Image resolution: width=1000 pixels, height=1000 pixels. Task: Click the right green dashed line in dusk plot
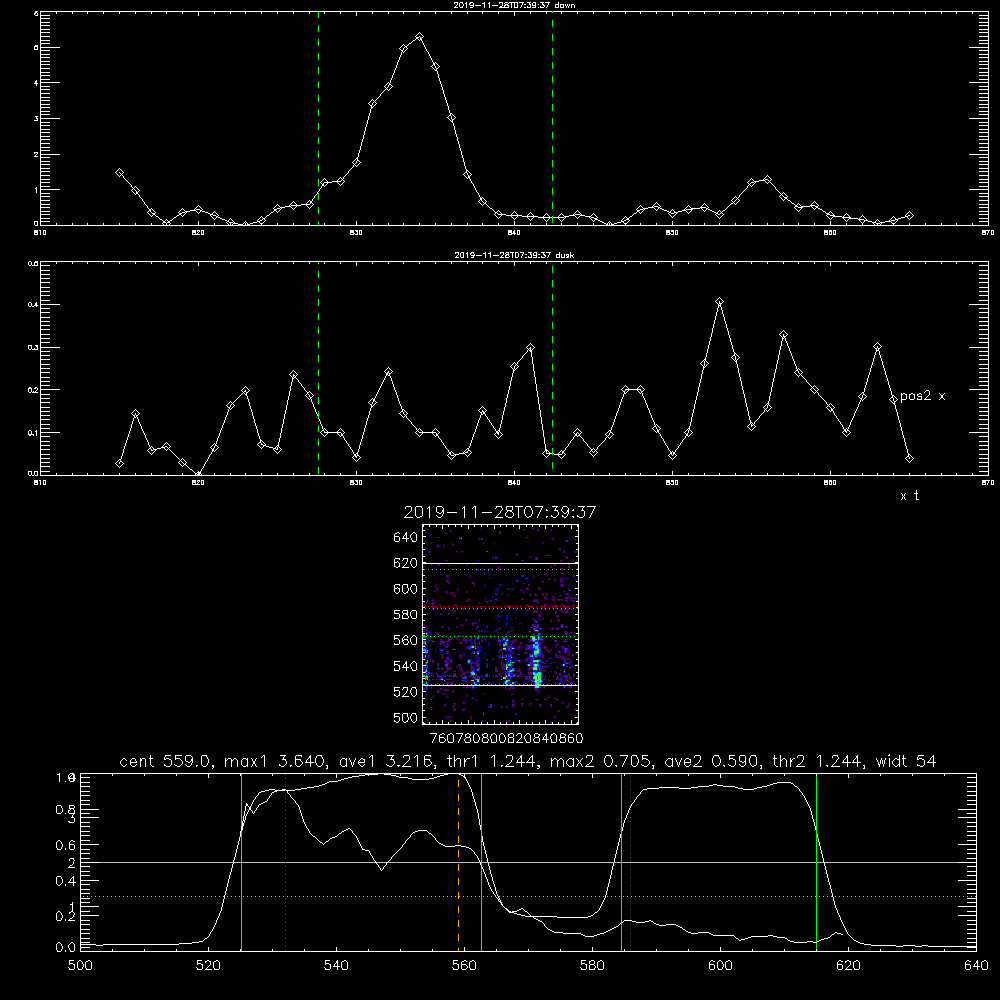[552, 368]
